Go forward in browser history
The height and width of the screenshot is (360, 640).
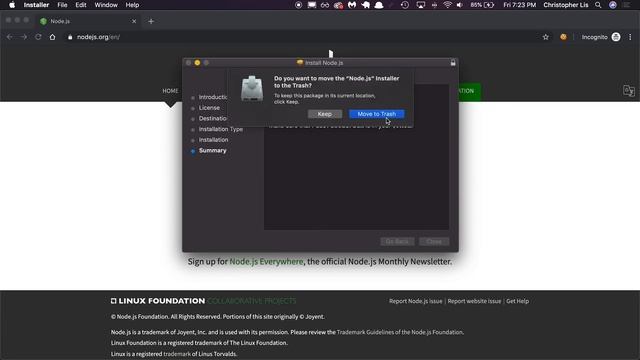24,37
